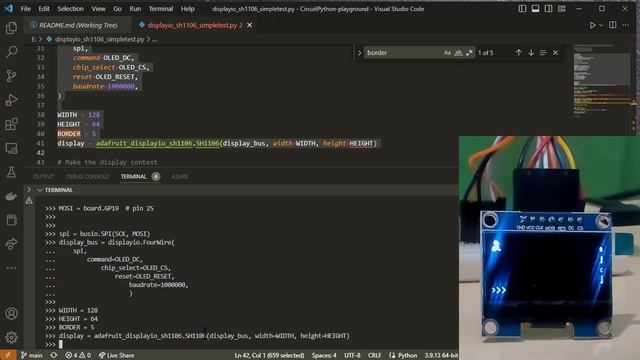640x360 pixels.
Task: Expand the Replace field toggle arrow
Action: coord(359,53)
